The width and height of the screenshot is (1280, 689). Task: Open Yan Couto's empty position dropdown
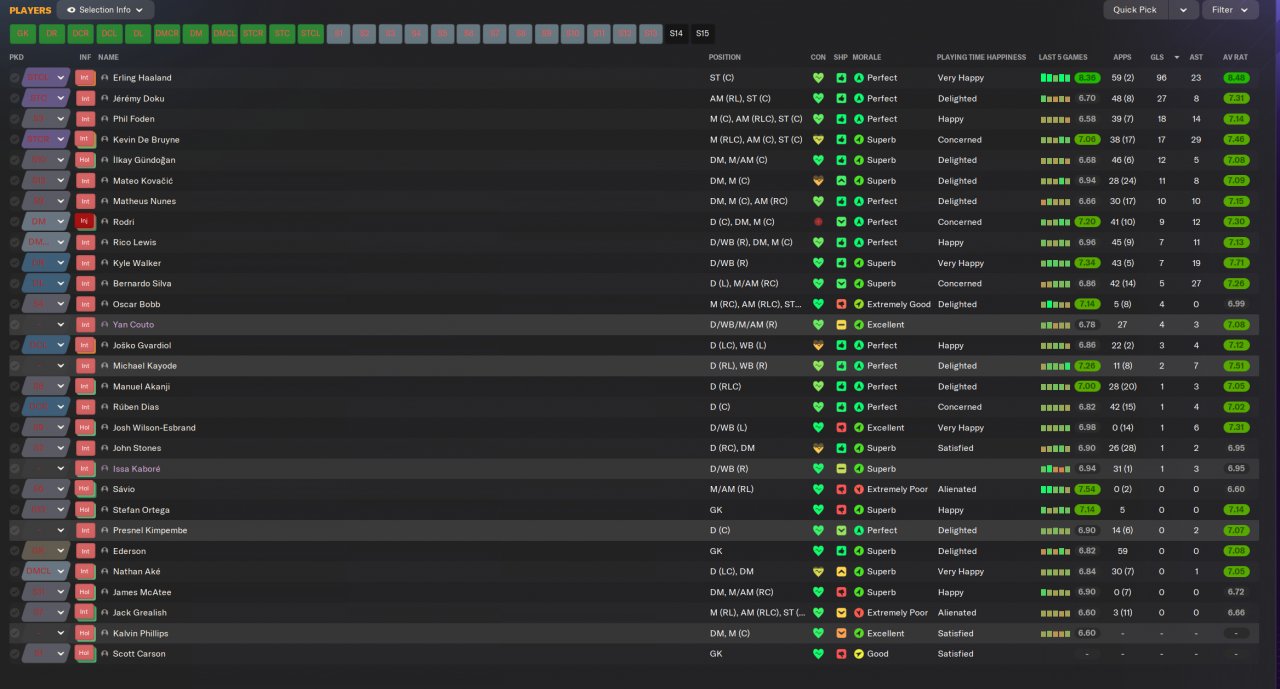[46, 325]
